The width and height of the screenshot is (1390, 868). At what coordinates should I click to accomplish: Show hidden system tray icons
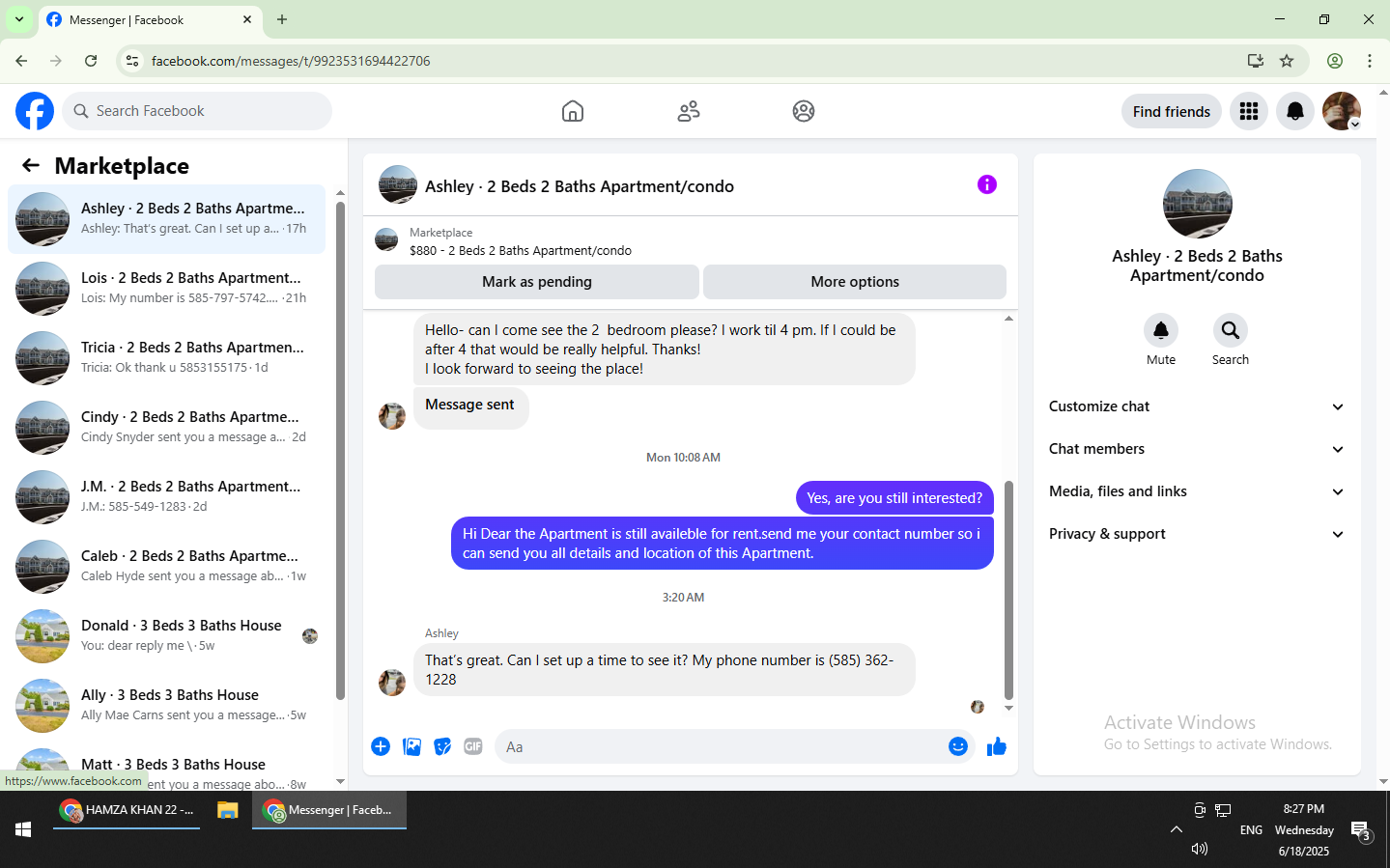pyautogui.click(x=1177, y=829)
